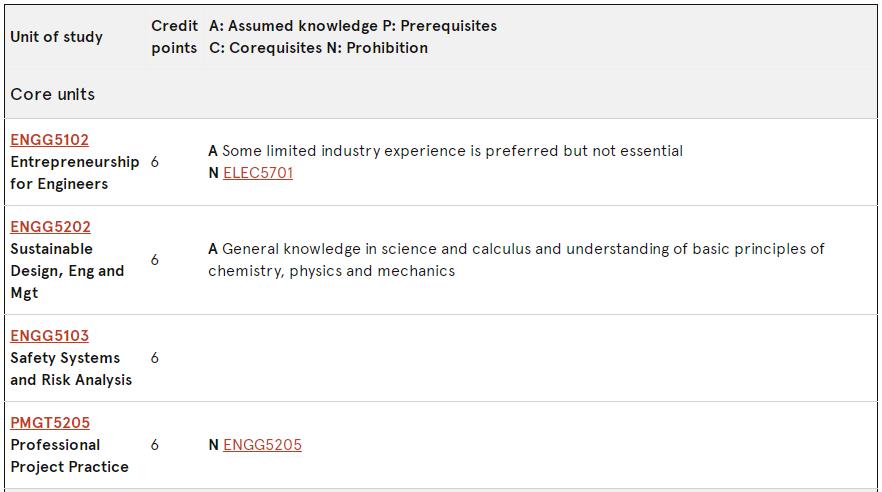
Task: Click the 'Credit points' column header
Action: [x=174, y=37]
